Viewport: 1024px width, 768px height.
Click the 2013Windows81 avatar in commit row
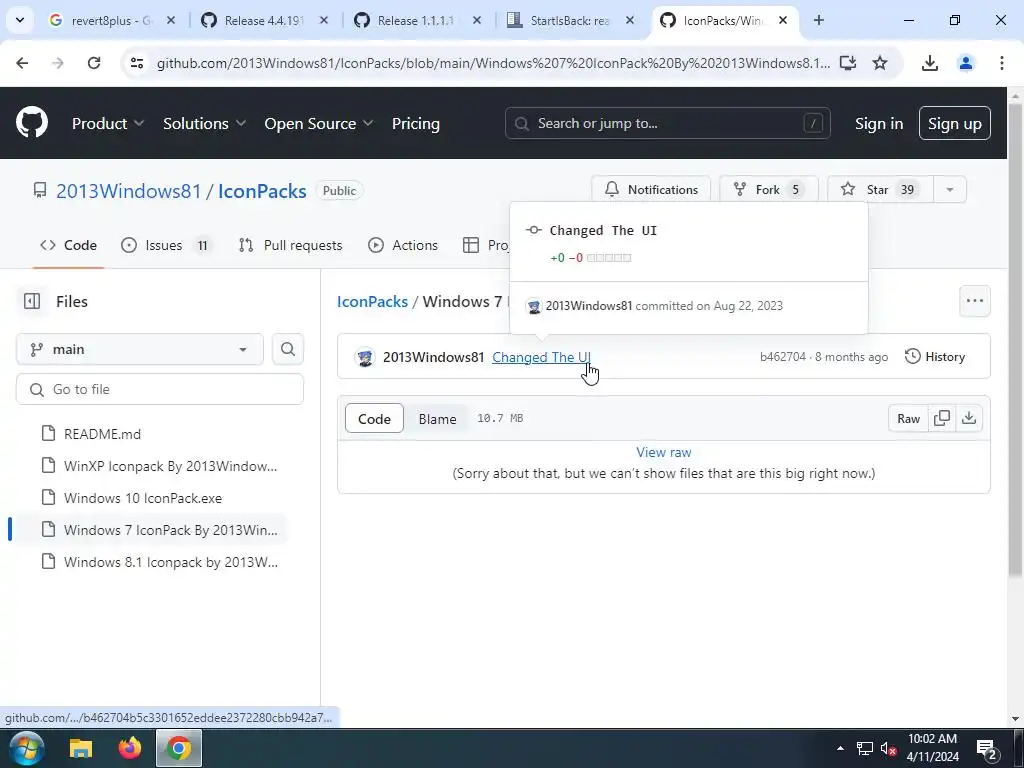click(x=365, y=357)
